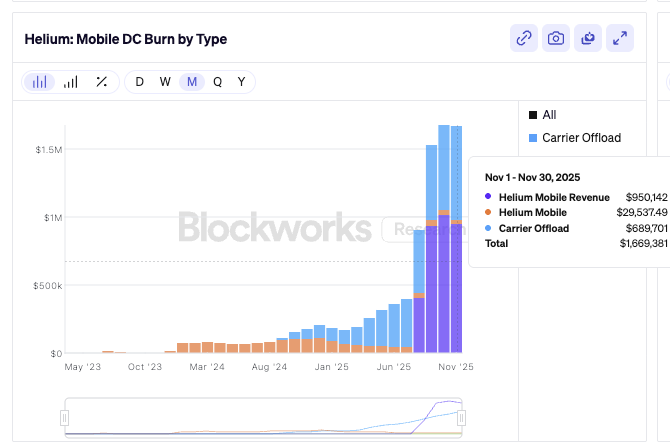The width and height of the screenshot is (670, 448).
Task: Expand chart to fullscreen
Action: pos(620,39)
